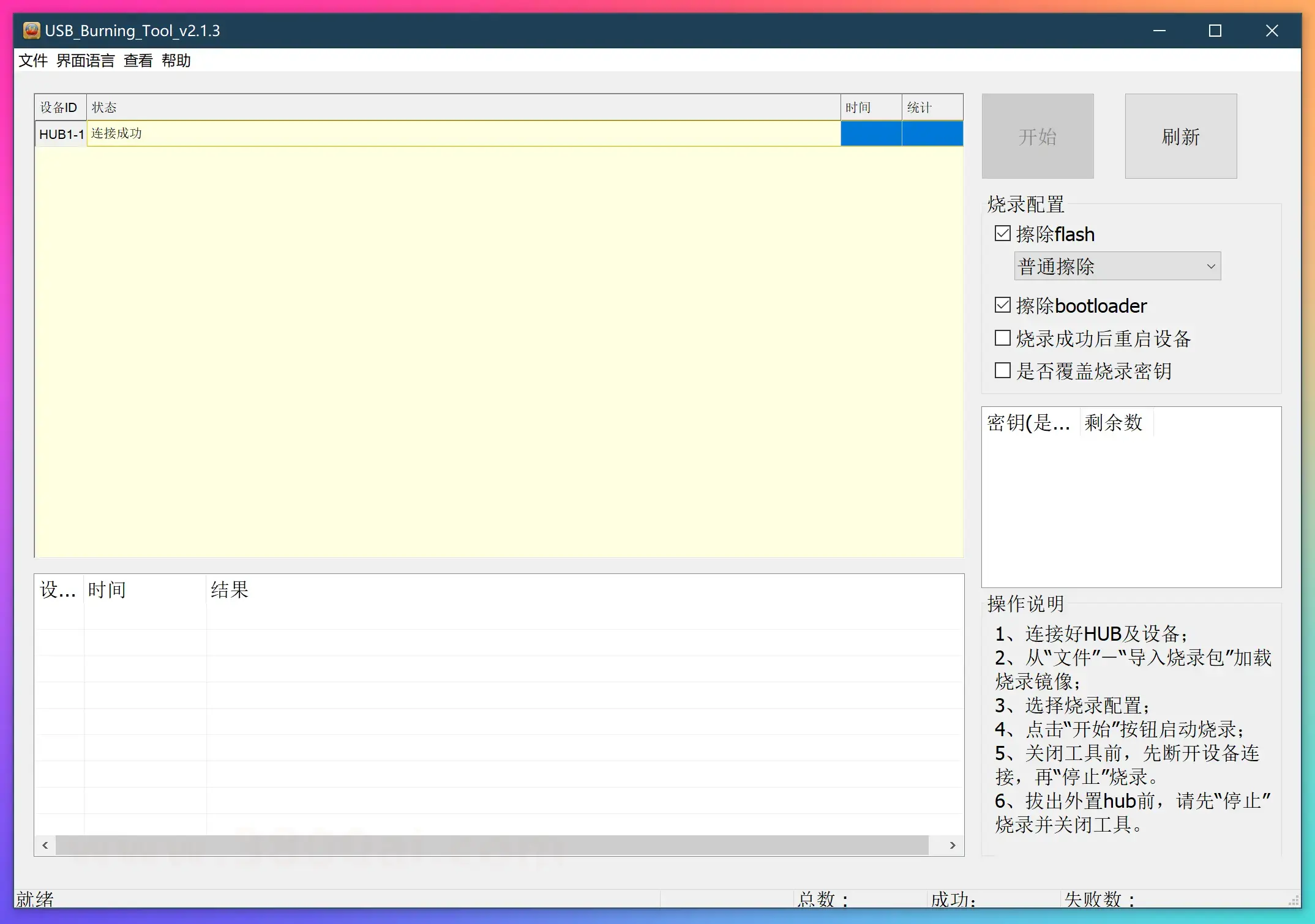Click the blue 时间 progress cell
The width and height of the screenshot is (1315, 924).
pos(871,133)
